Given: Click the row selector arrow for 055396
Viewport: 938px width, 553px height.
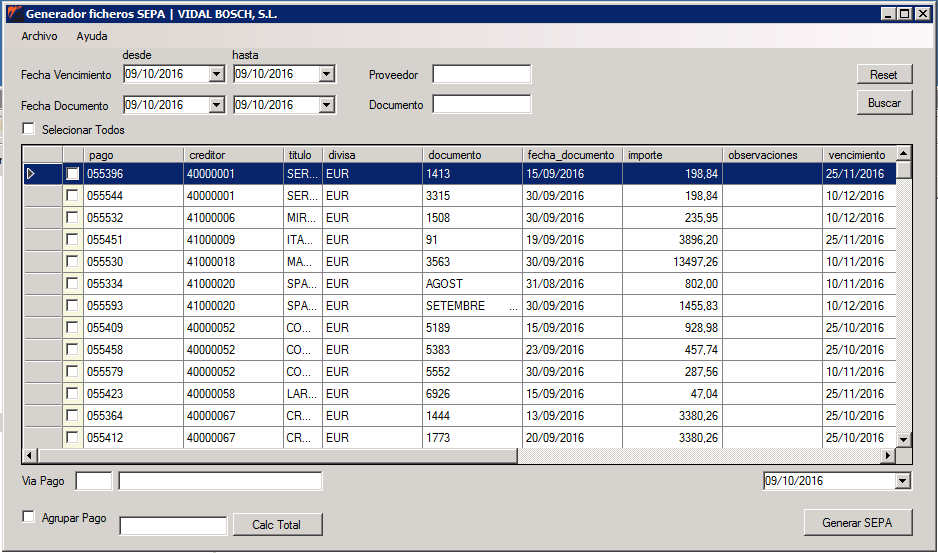Looking at the screenshot, I should tap(31, 174).
